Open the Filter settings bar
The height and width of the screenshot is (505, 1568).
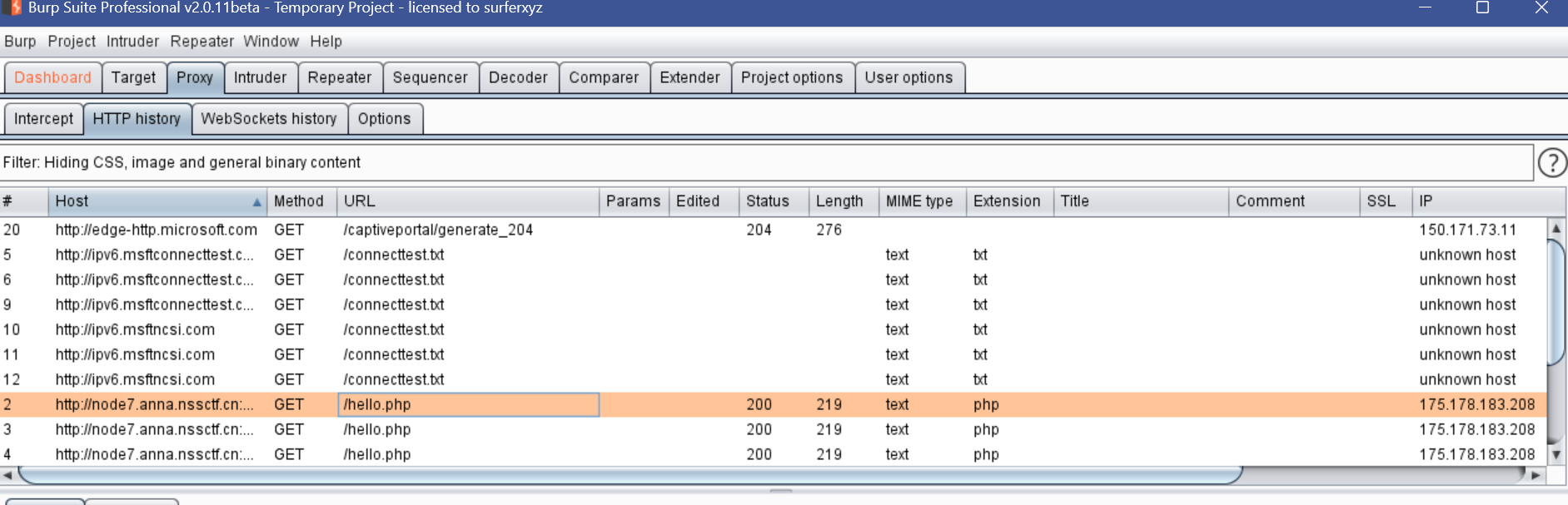[x=766, y=162]
